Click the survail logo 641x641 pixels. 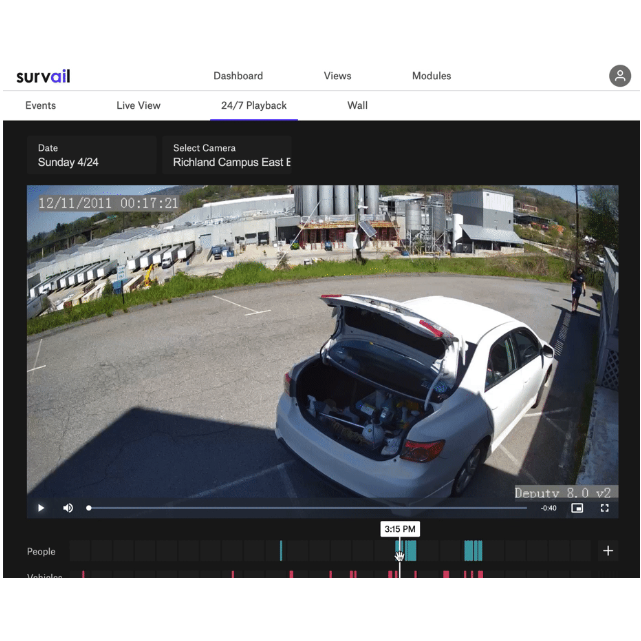pyautogui.click(x=43, y=76)
